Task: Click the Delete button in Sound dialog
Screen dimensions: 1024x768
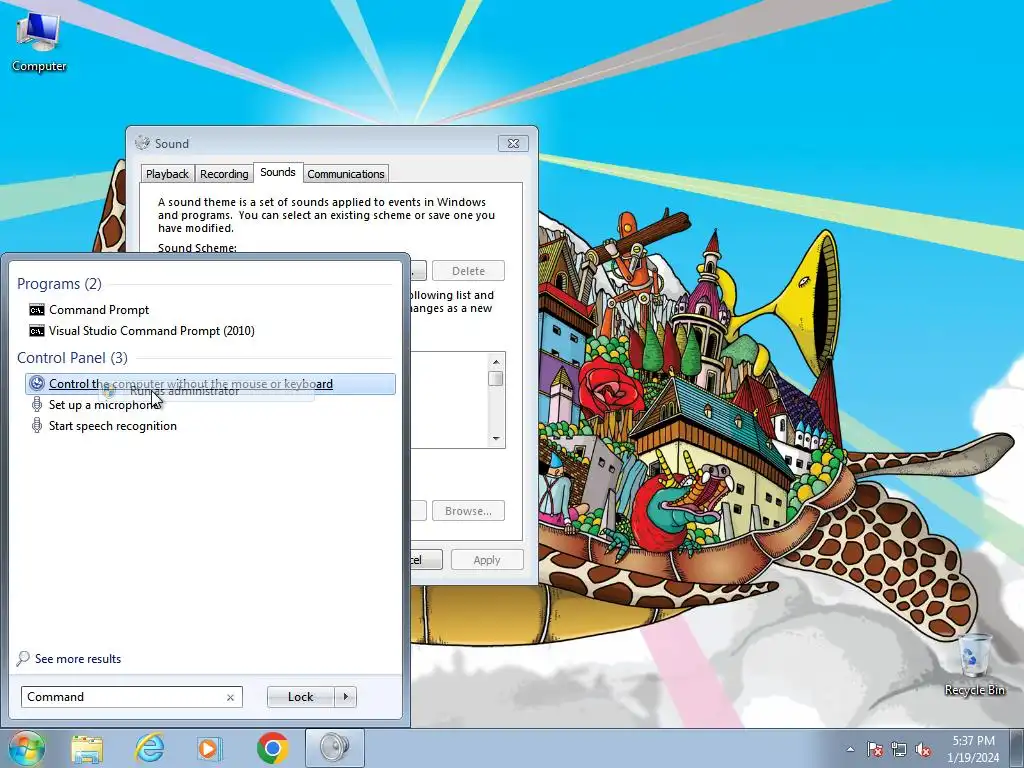Action: tap(468, 270)
